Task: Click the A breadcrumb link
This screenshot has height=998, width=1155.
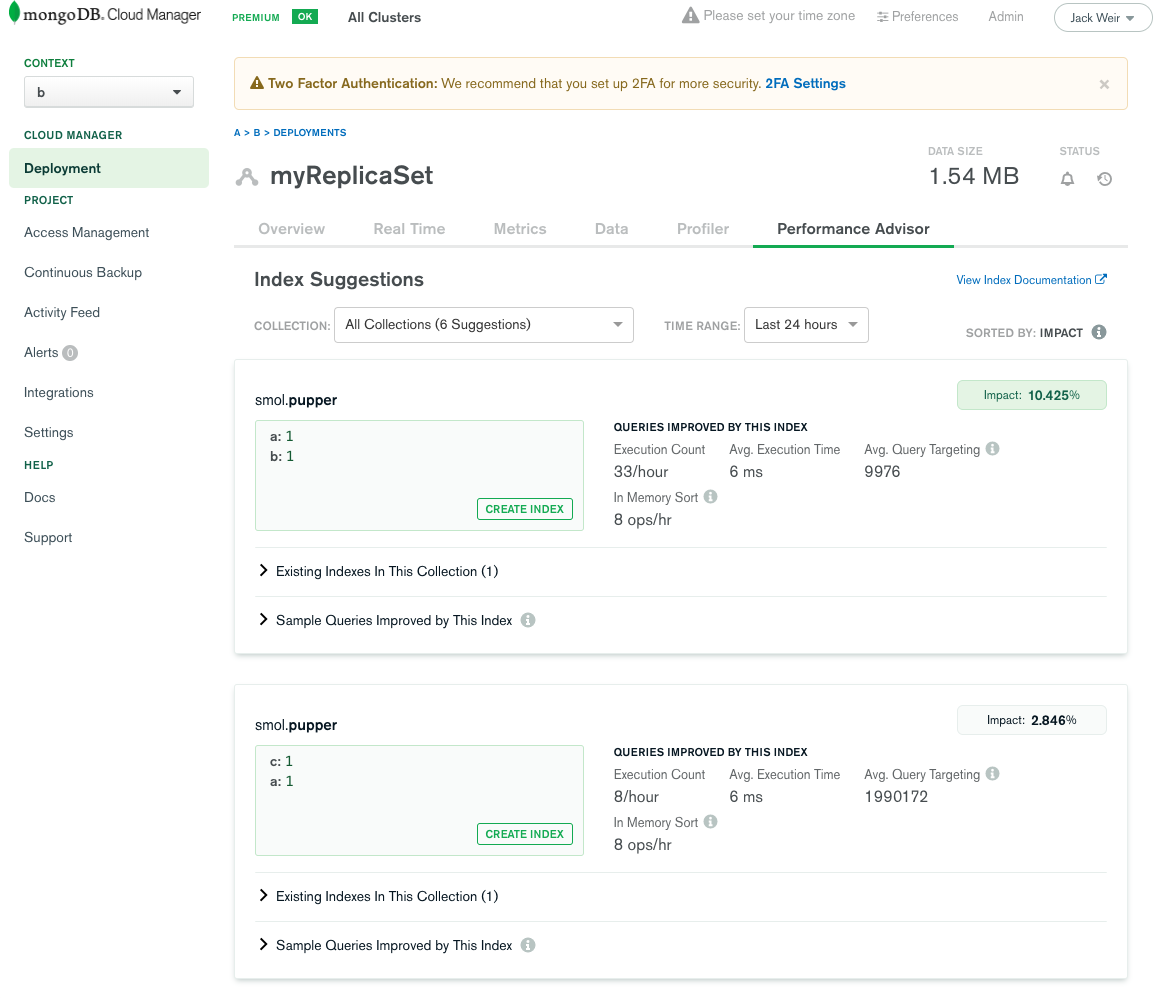Action: point(237,133)
